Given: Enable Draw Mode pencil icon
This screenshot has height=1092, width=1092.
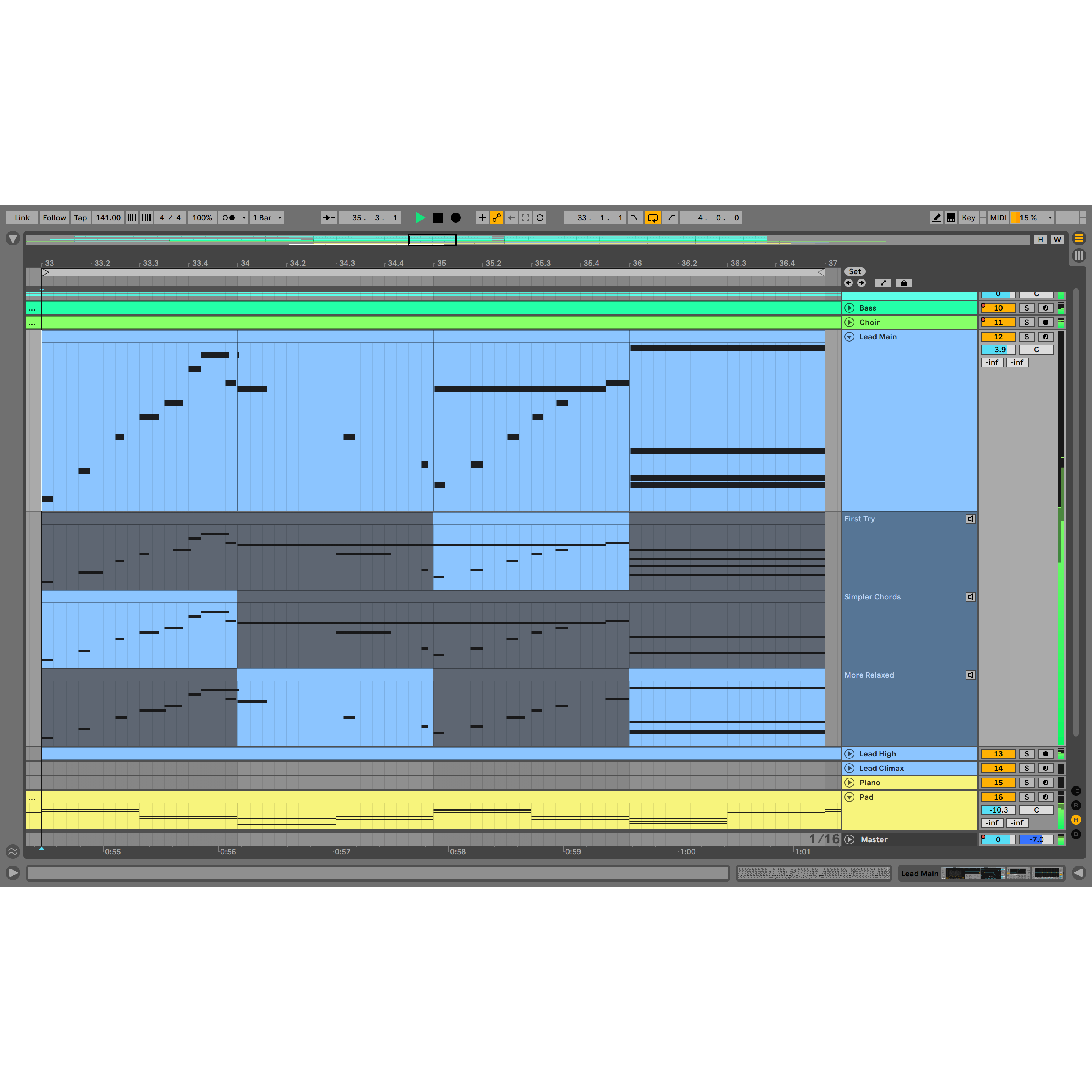Looking at the screenshot, I should pos(937,218).
